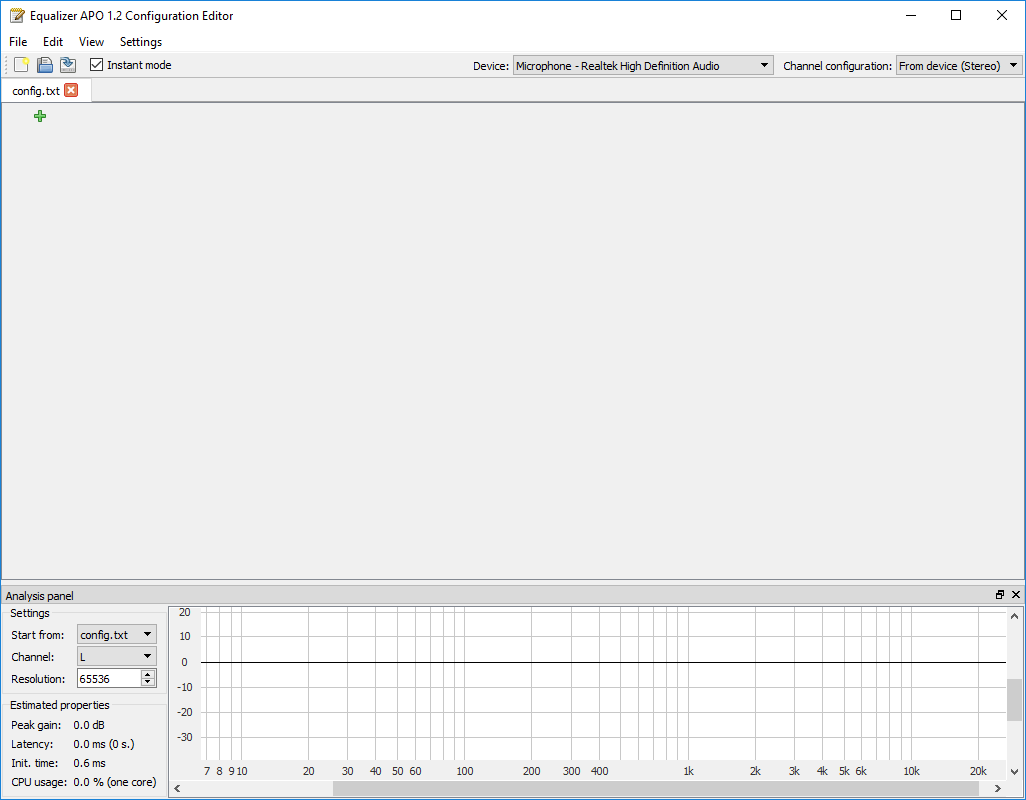Click the Resolution input field
The height and width of the screenshot is (800, 1026).
tap(109, 678)
